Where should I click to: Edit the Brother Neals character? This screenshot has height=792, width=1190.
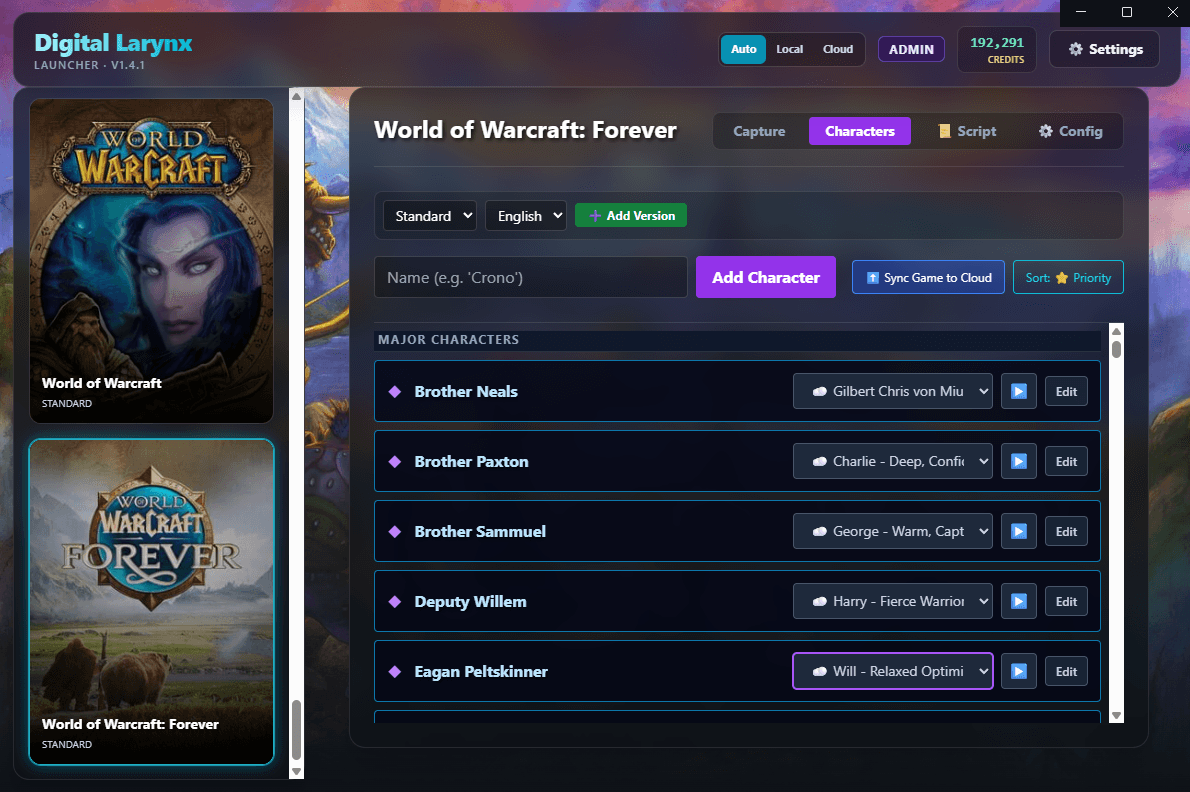click(x=1066, y=391)
